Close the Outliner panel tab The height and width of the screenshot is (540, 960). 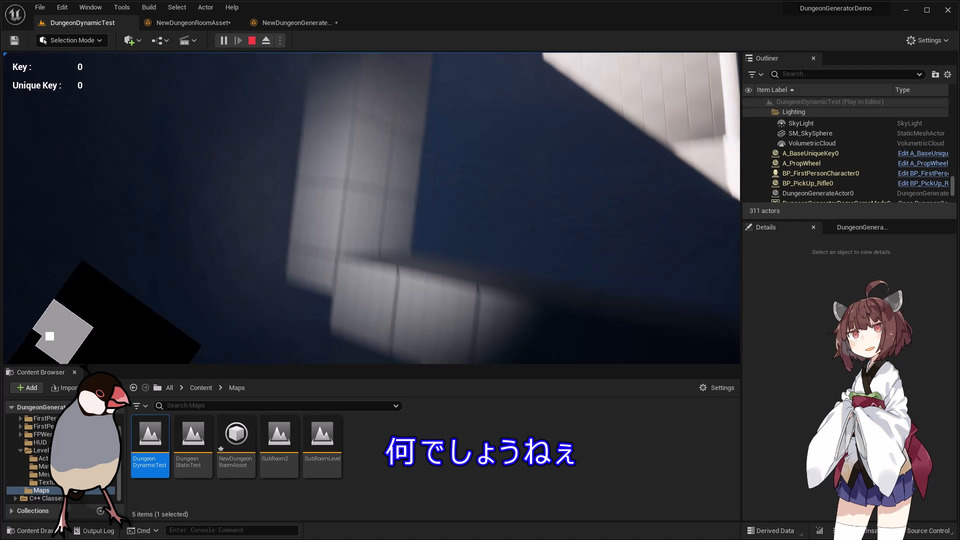(x=813, y=58)
